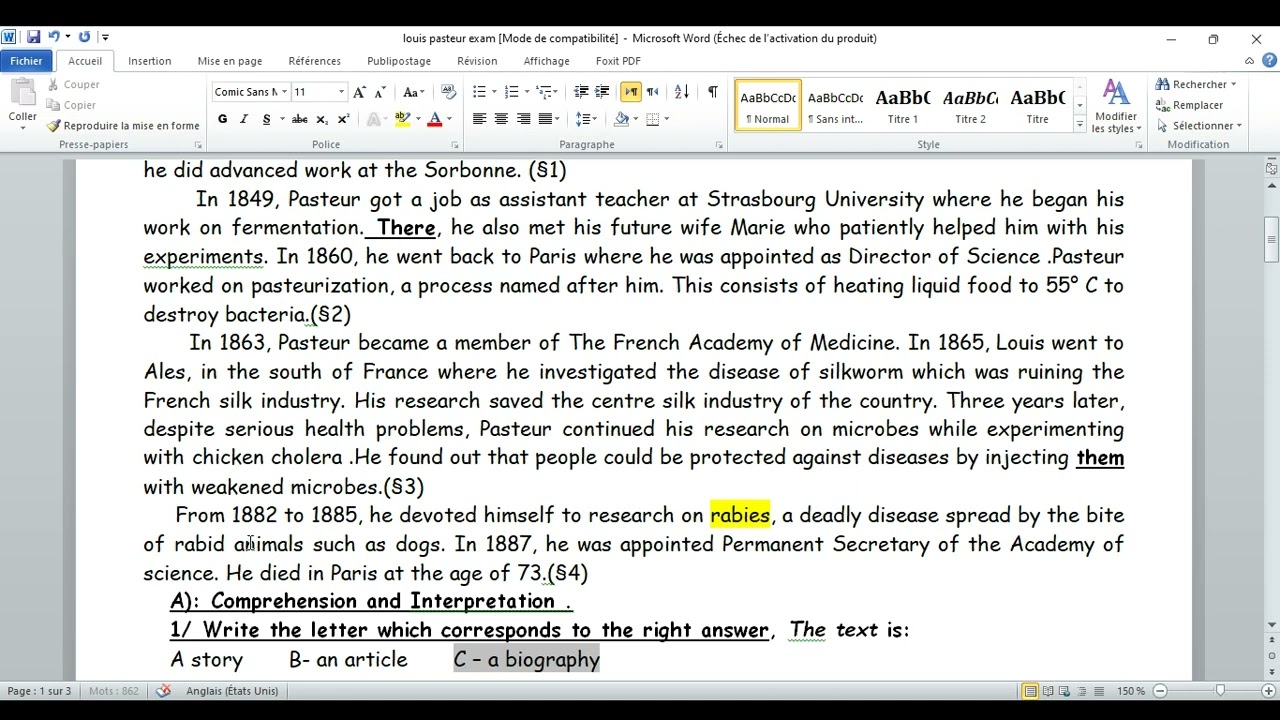1280x720 pixels.
Task: Click the Undo arrow icon
Action: (x=53, y=38)
